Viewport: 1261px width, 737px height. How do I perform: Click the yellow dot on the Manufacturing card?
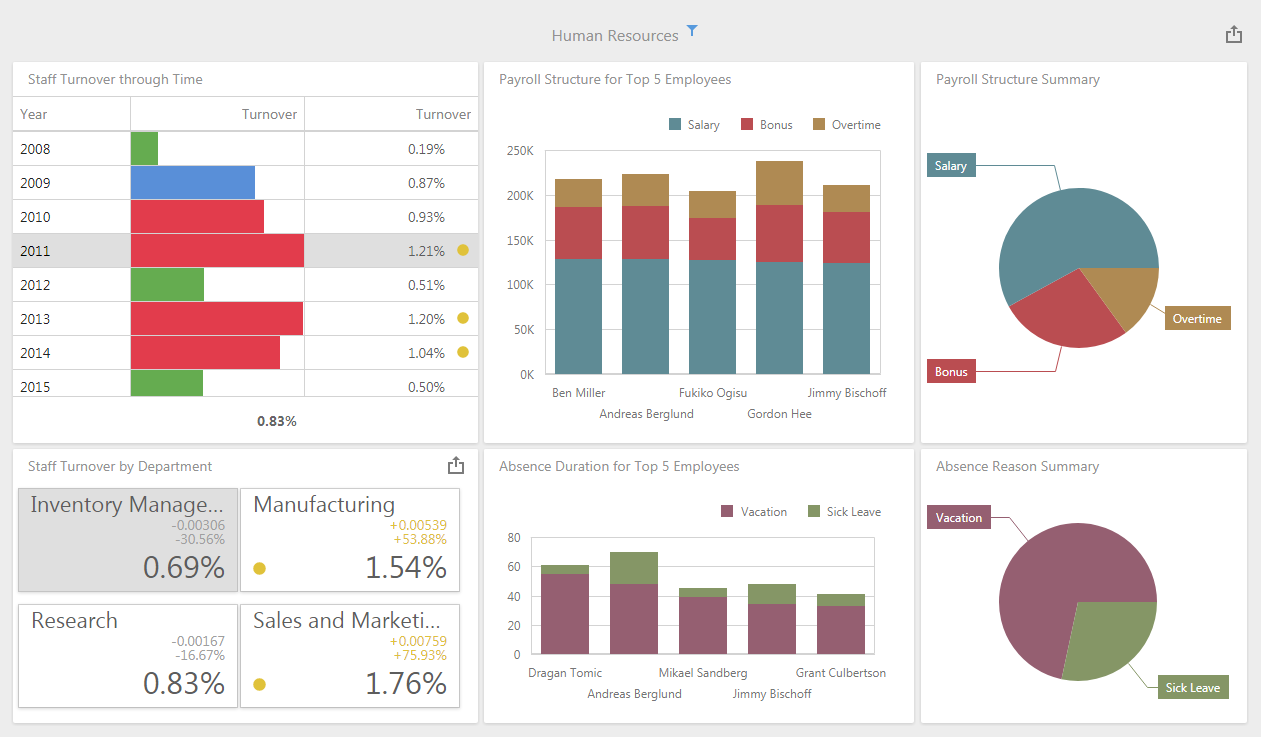coord(259,569)
